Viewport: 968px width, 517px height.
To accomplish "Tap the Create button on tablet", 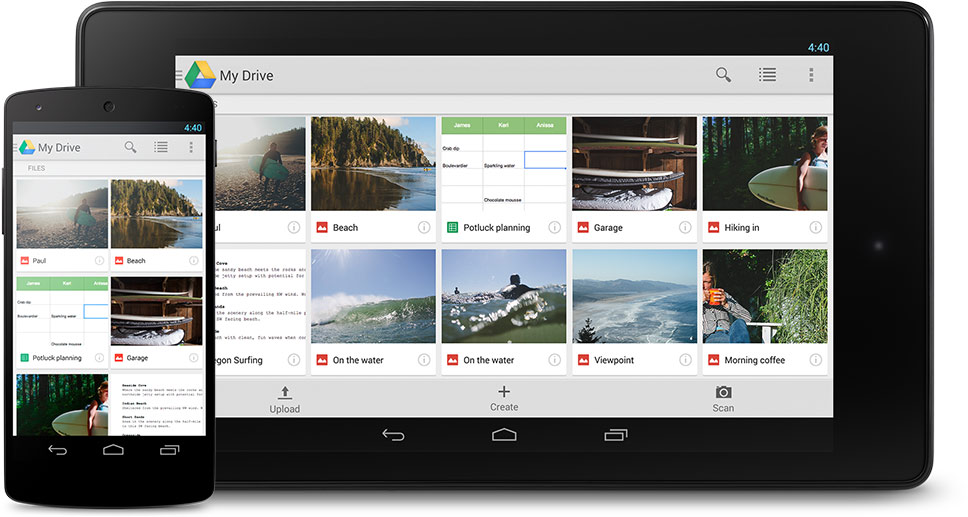I will 504,398.
